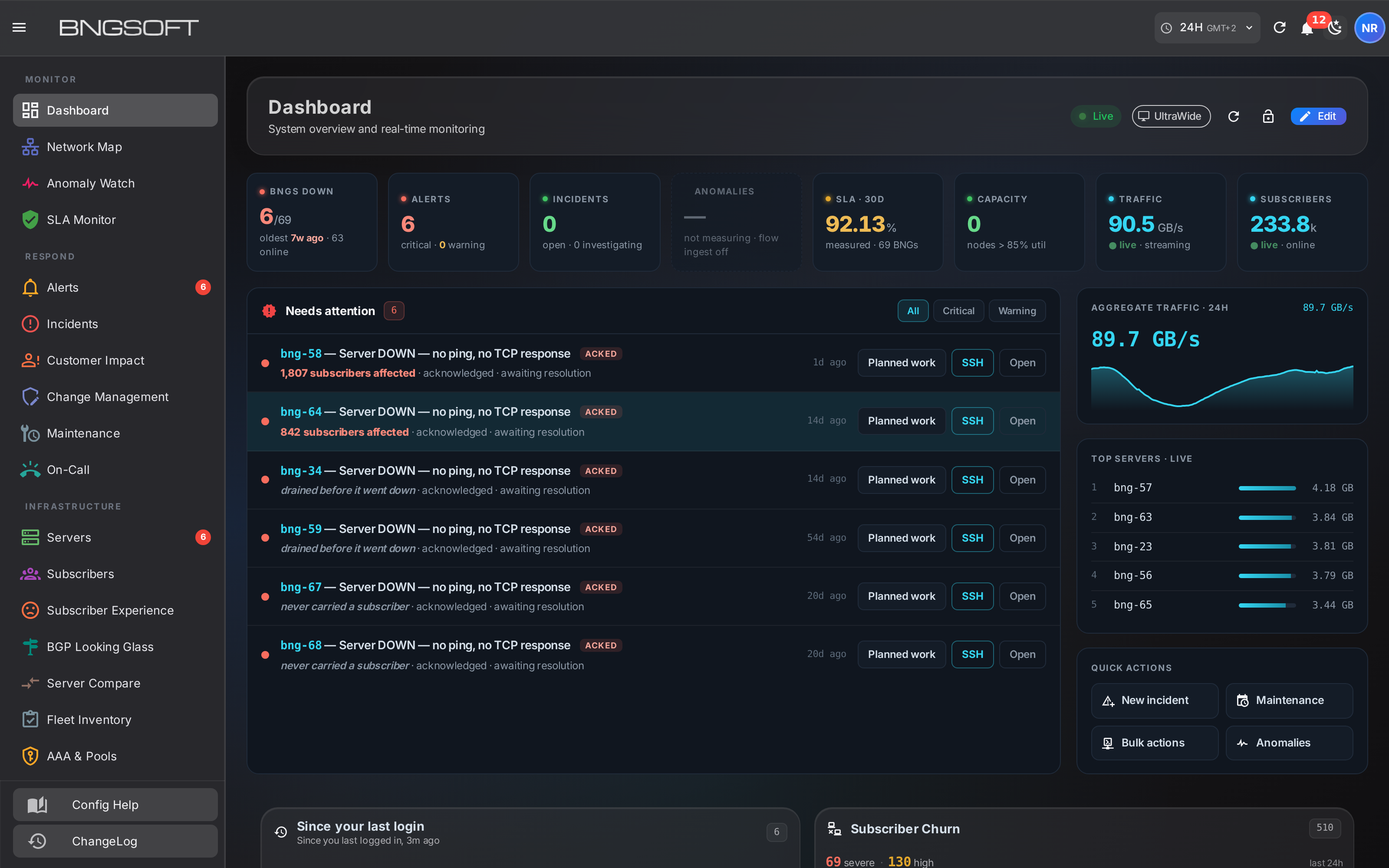Click the Maintenance quick action
The image size is (1389, 868).
(1289, 700)
